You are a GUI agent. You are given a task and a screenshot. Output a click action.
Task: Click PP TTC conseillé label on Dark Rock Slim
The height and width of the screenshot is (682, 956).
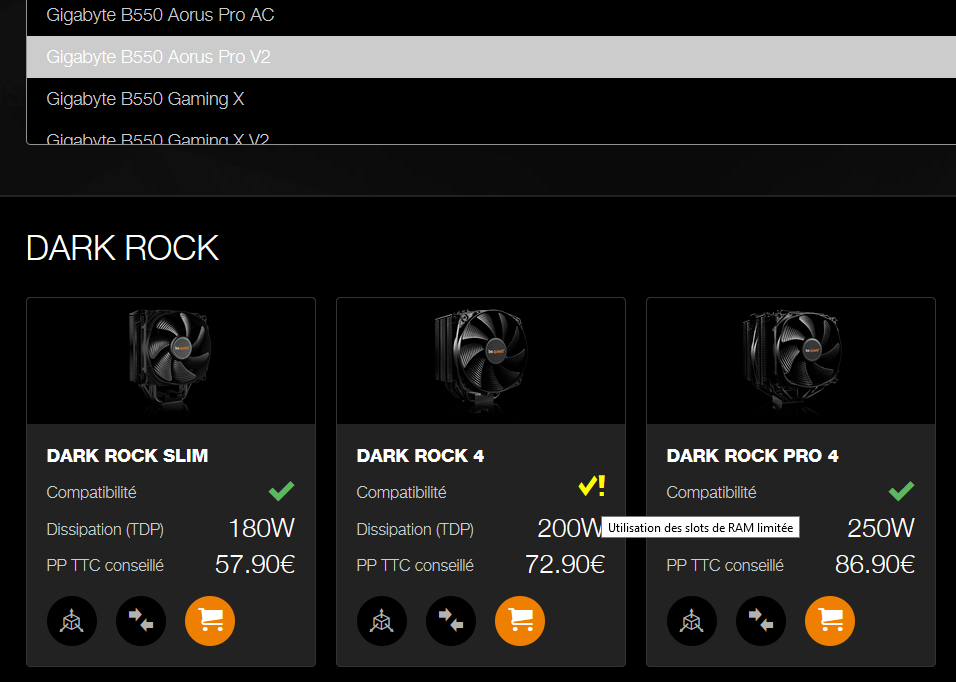[x=105, y=566]
